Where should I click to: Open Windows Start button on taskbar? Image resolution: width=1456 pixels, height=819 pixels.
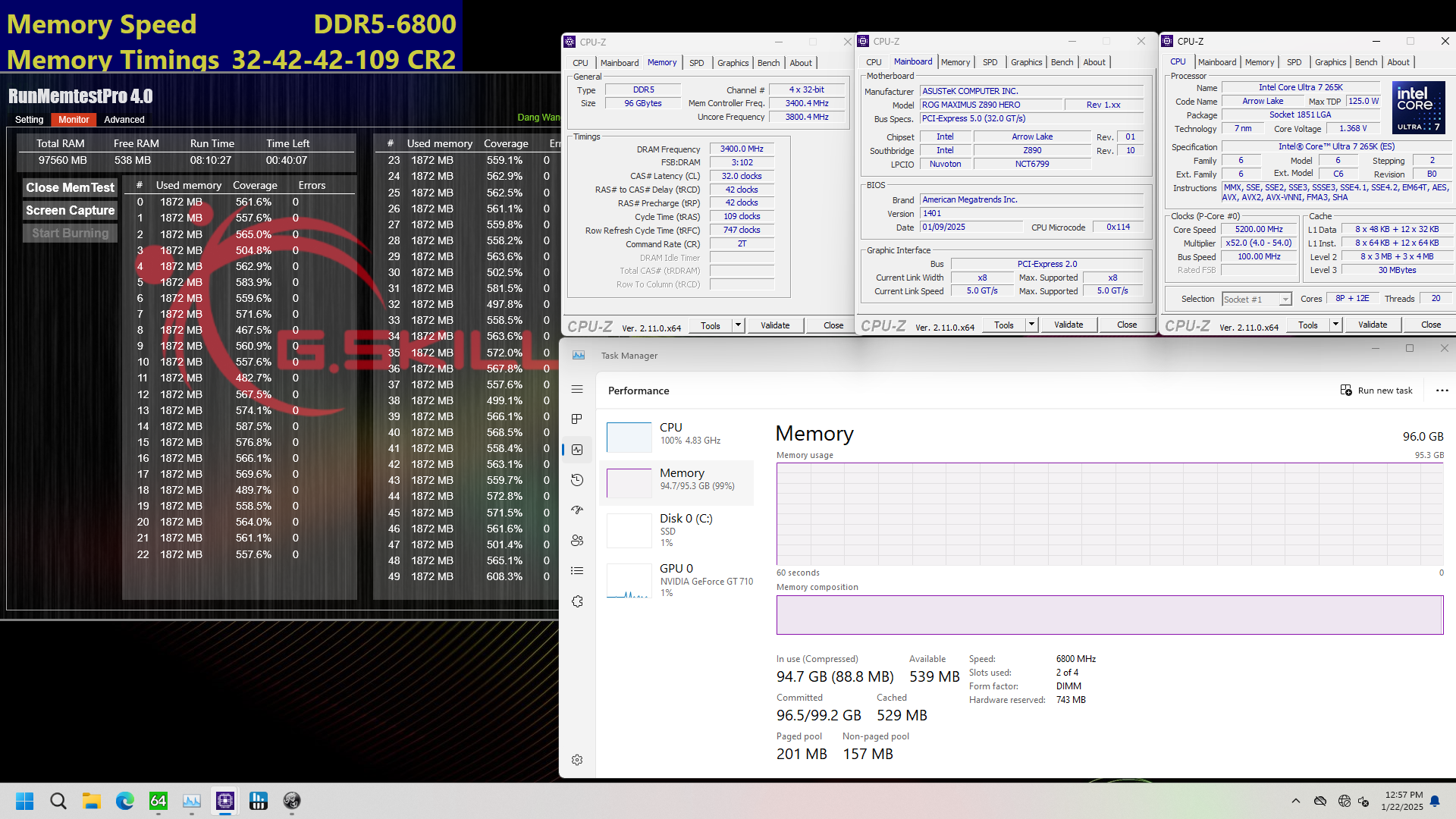pos(24,801)
